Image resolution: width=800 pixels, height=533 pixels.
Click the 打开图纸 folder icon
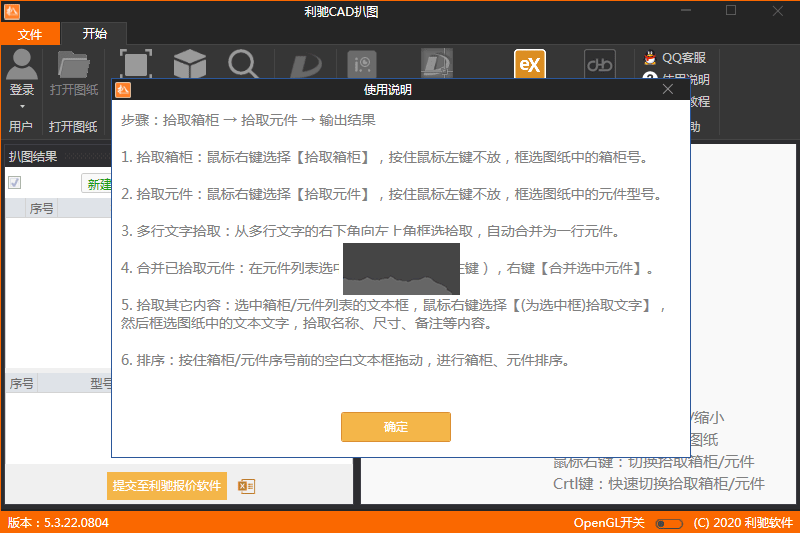point(74,65)
